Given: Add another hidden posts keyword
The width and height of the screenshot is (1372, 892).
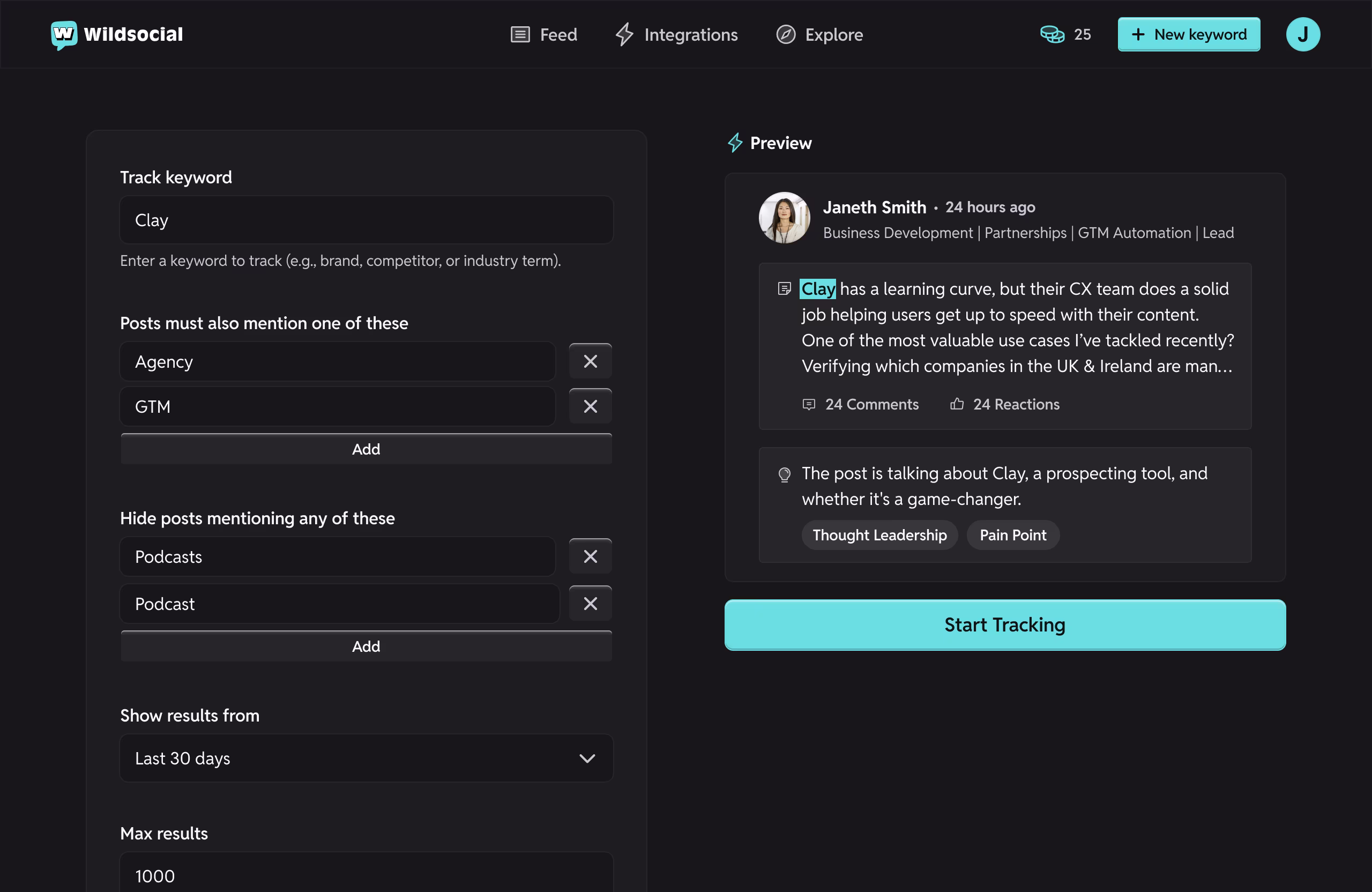Looking at the screenshot, I should pos(366,646).
